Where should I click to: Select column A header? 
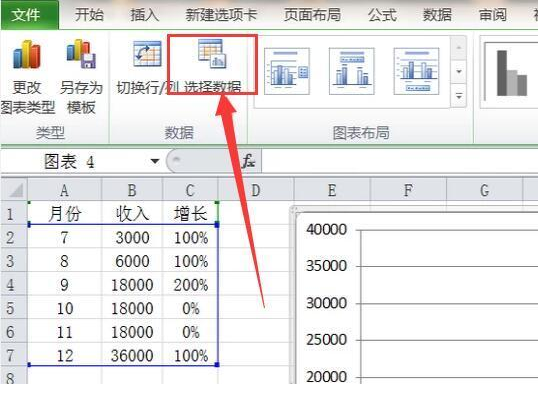[64, 190]
